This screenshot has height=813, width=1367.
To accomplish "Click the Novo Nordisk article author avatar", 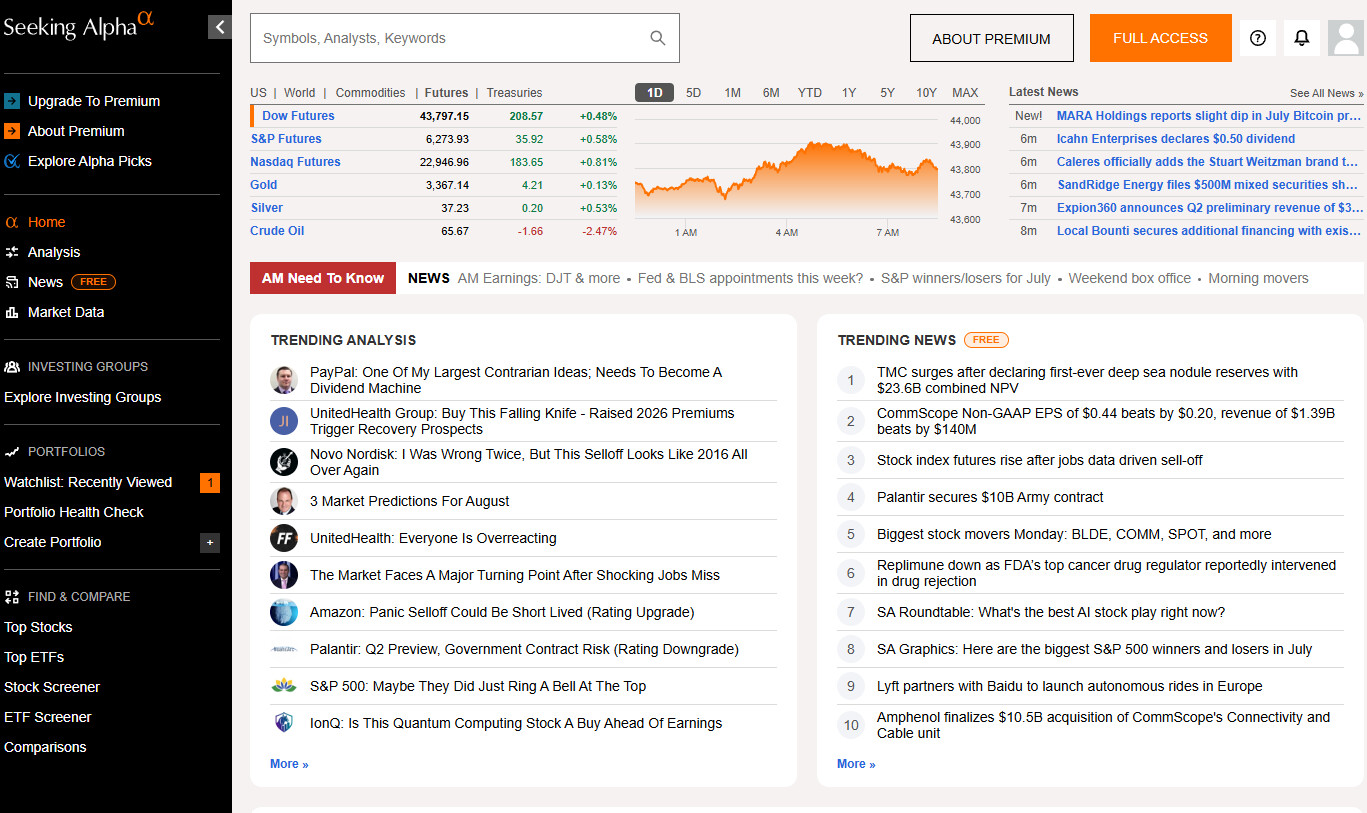I will pos(284,462).
